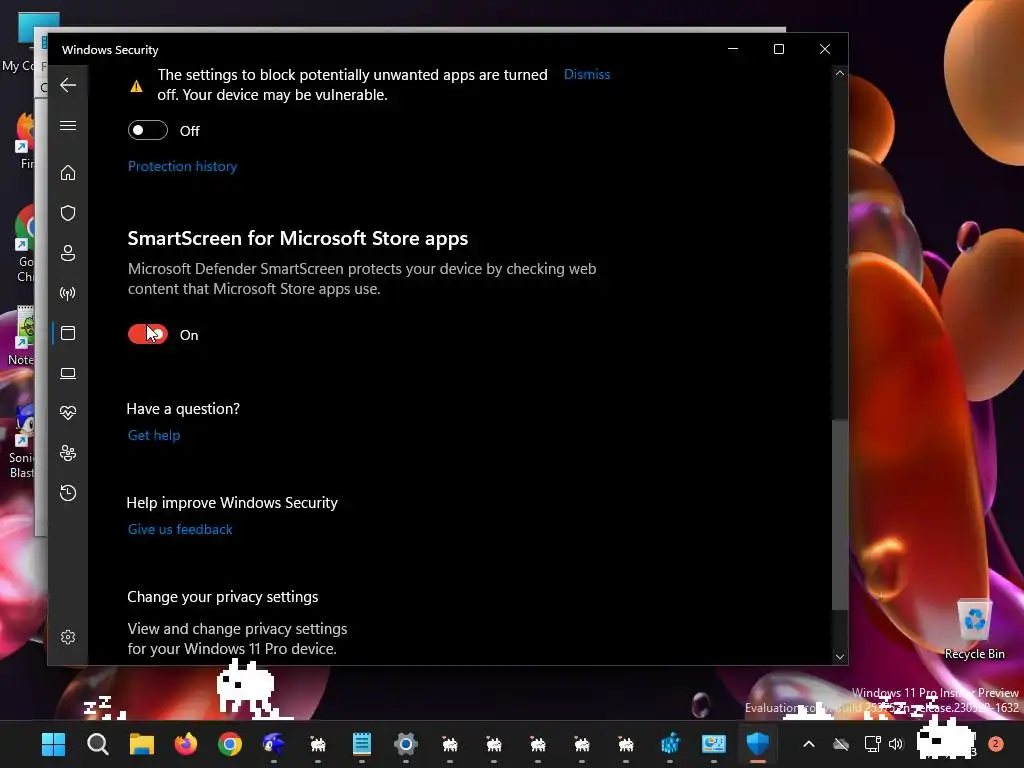Open the Sonic app in taskbar

click(x=274, y=744)
